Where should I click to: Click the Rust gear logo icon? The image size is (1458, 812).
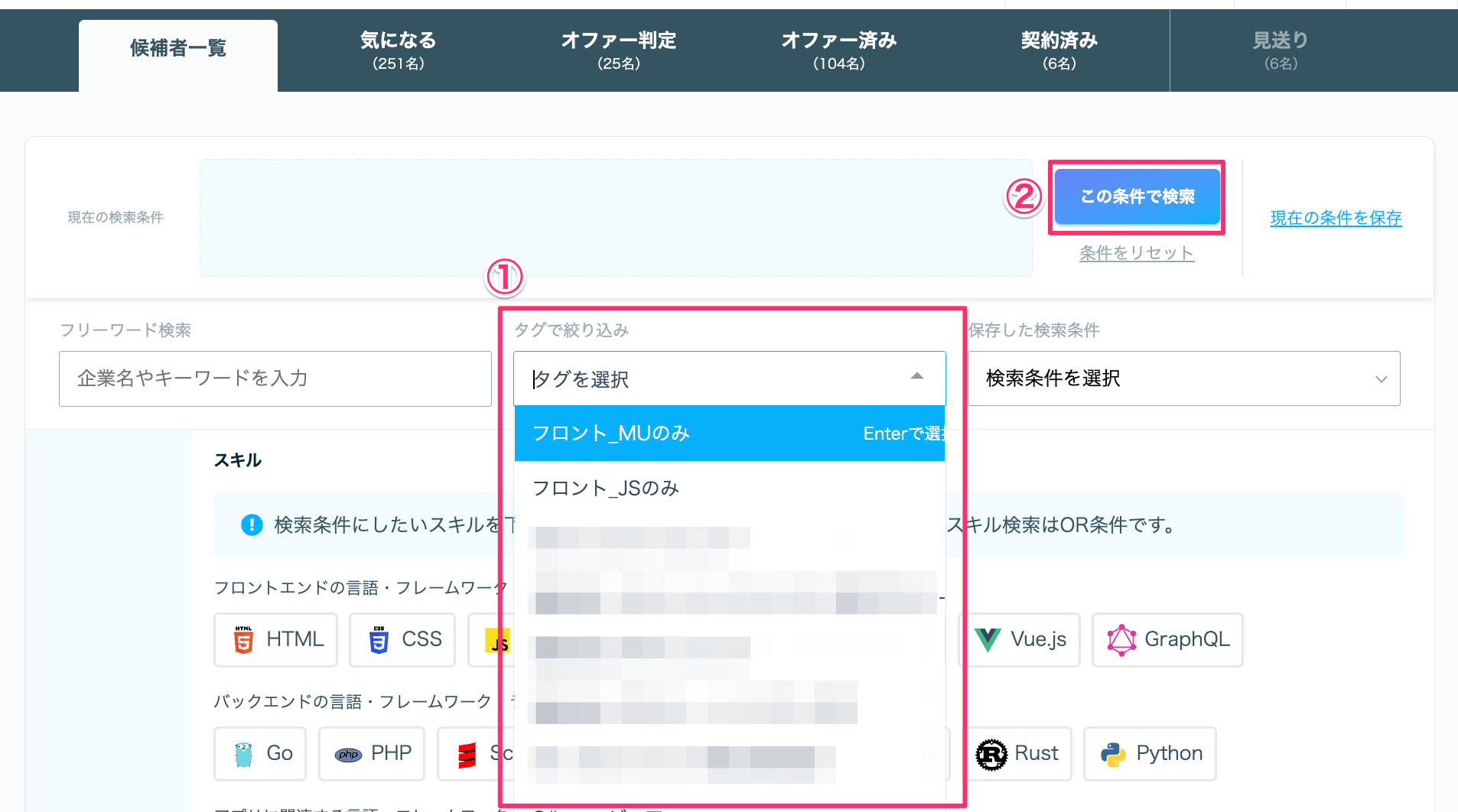(x=991, y=755)
